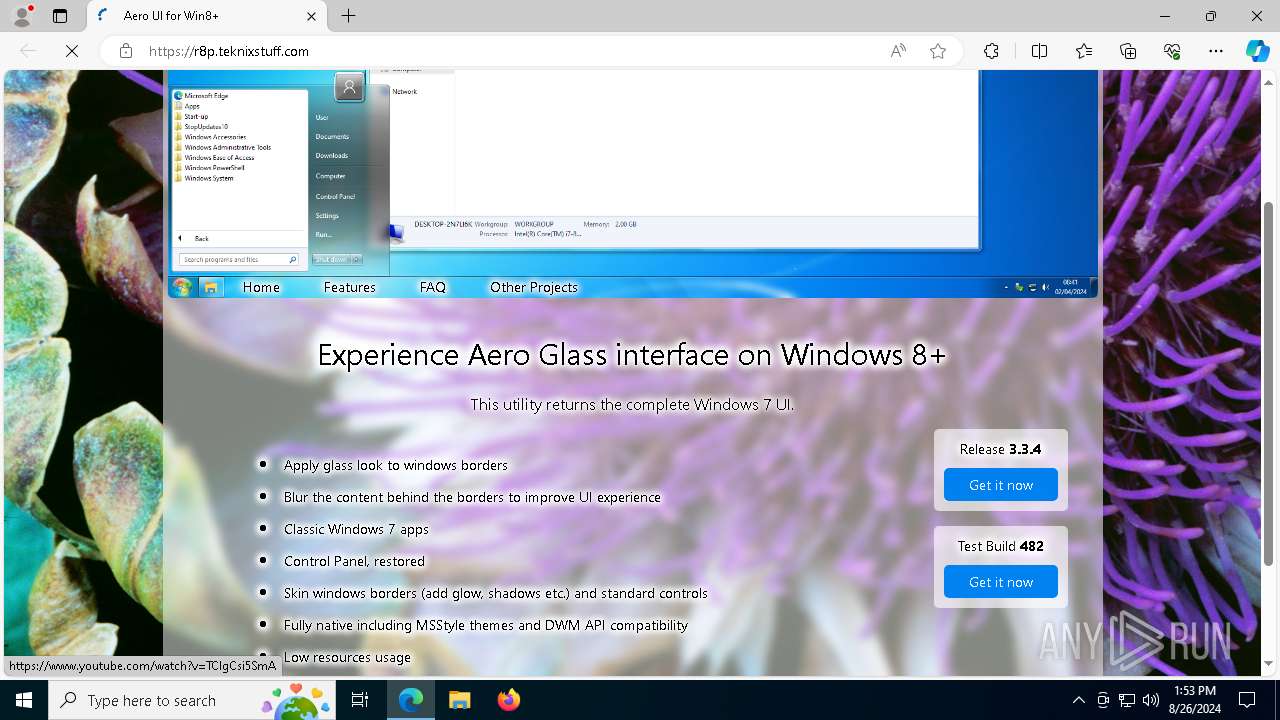Image resolution: width=1280 pixels, height=720 pixels.
Task: Add this page to favorites star
Action: coord(938,51)
